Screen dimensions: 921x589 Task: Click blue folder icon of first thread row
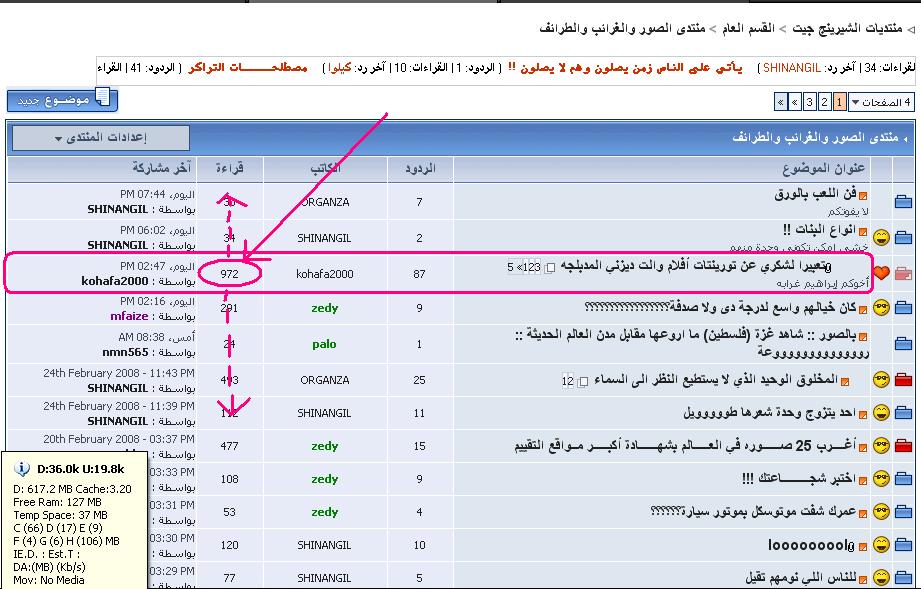(x=903, y=202)
